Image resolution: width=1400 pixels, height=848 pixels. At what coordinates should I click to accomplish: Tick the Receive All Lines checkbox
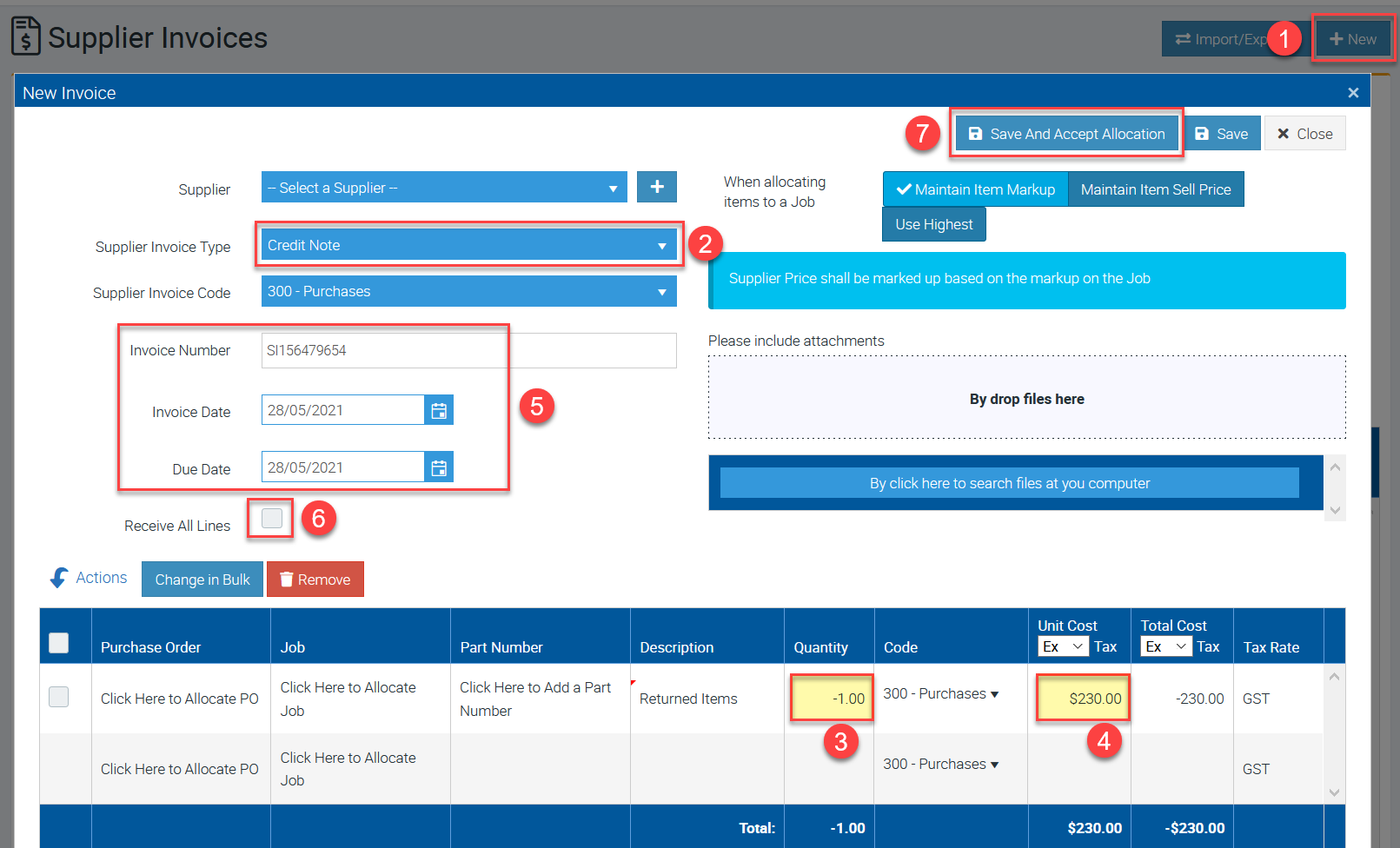272,519
